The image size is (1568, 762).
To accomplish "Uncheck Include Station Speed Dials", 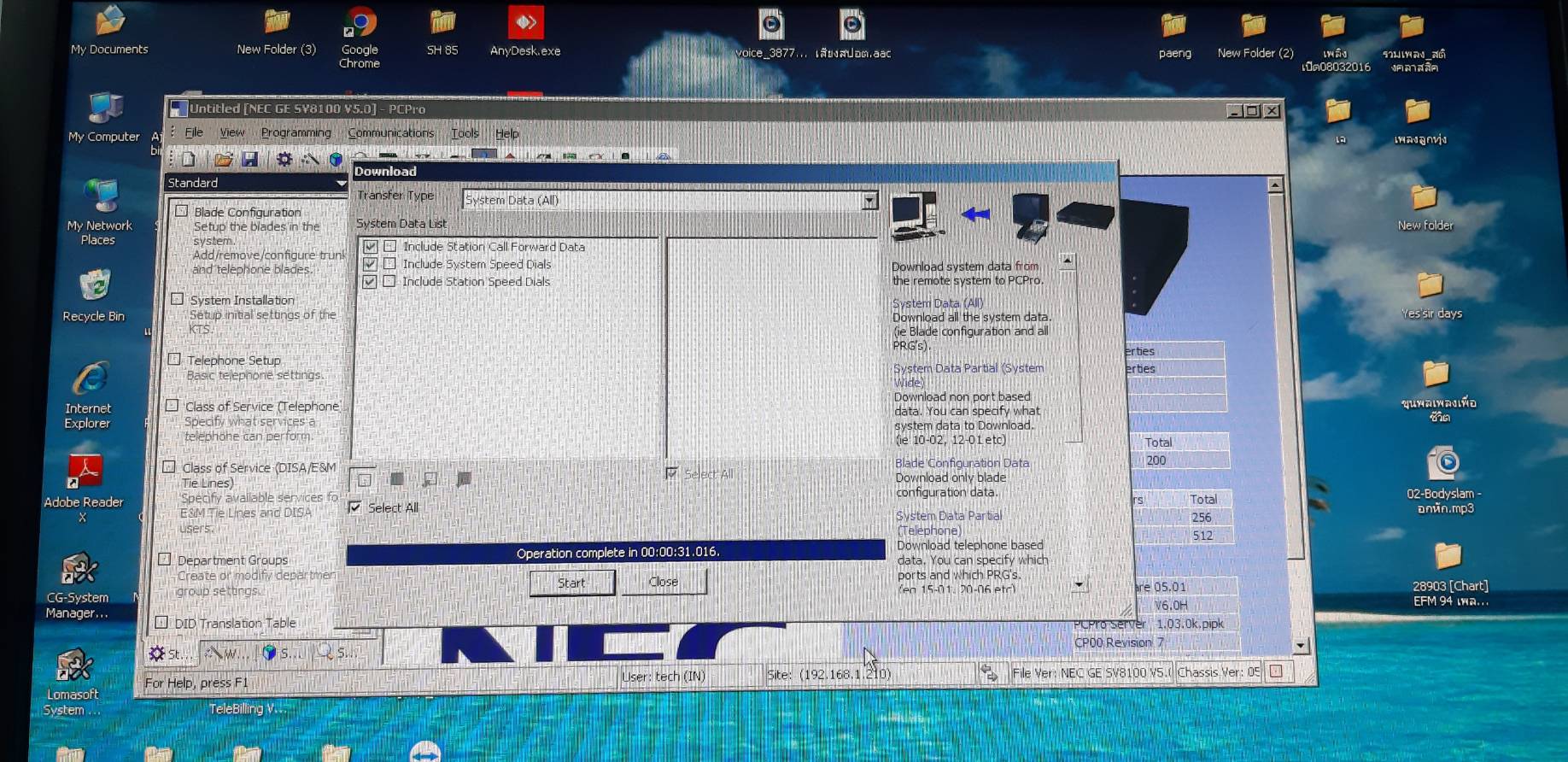I will (x=370, y=281).
